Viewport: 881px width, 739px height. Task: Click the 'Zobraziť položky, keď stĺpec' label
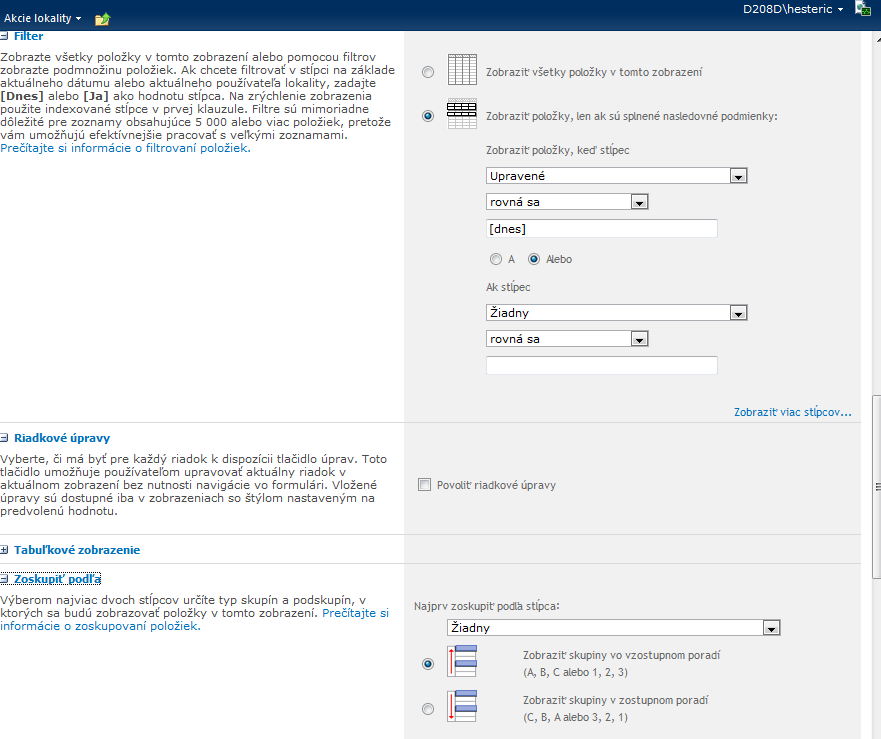[557, 150]
